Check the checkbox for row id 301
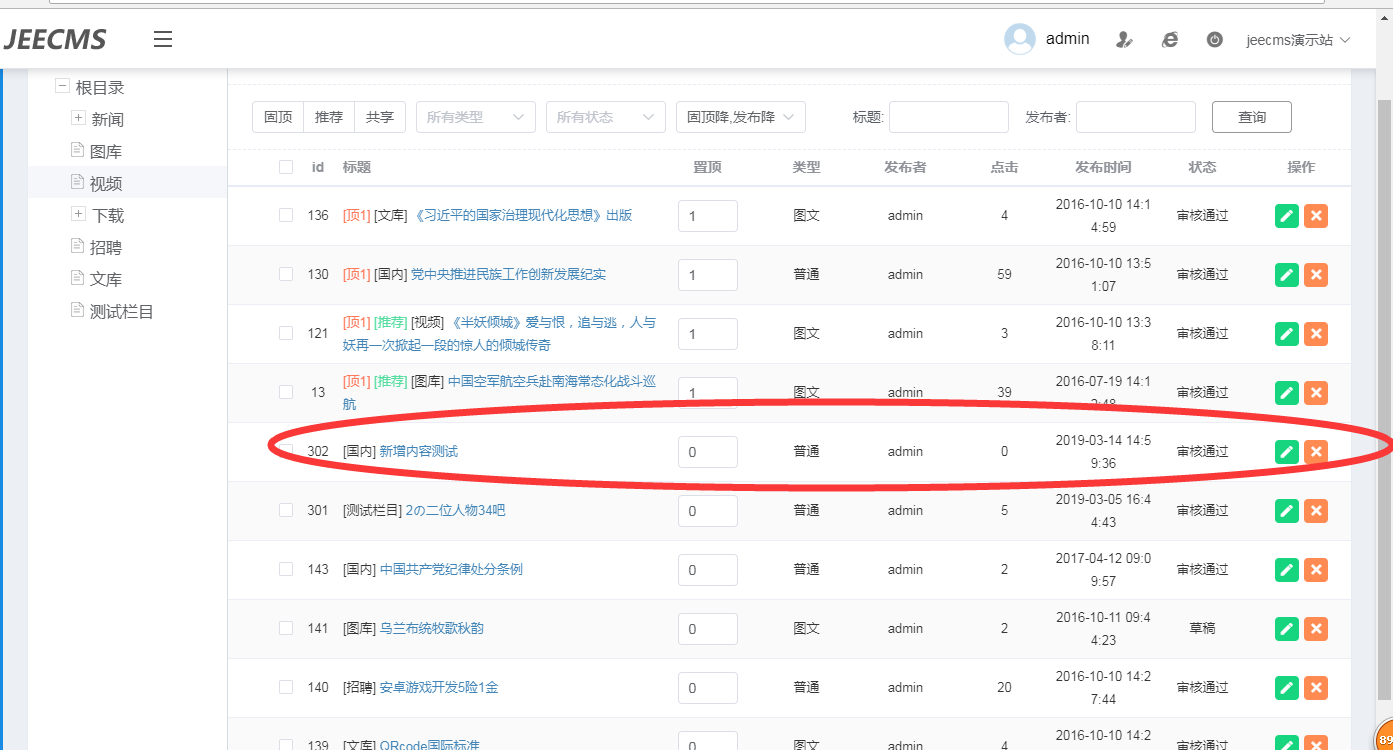The height and width of the screenshot is (750, 1393). pyautogui.click(x=286, y=510)
